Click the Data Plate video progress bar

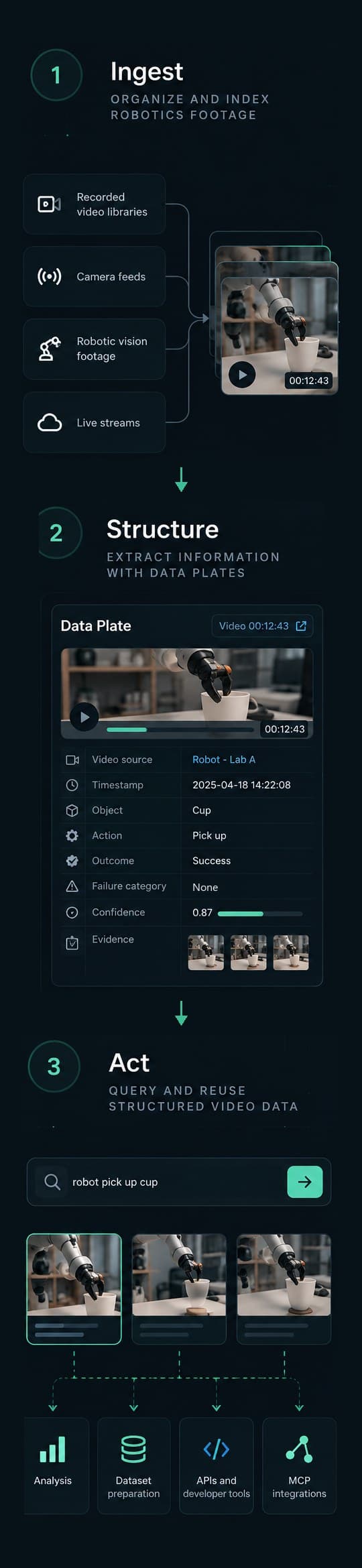click(180, 729)
